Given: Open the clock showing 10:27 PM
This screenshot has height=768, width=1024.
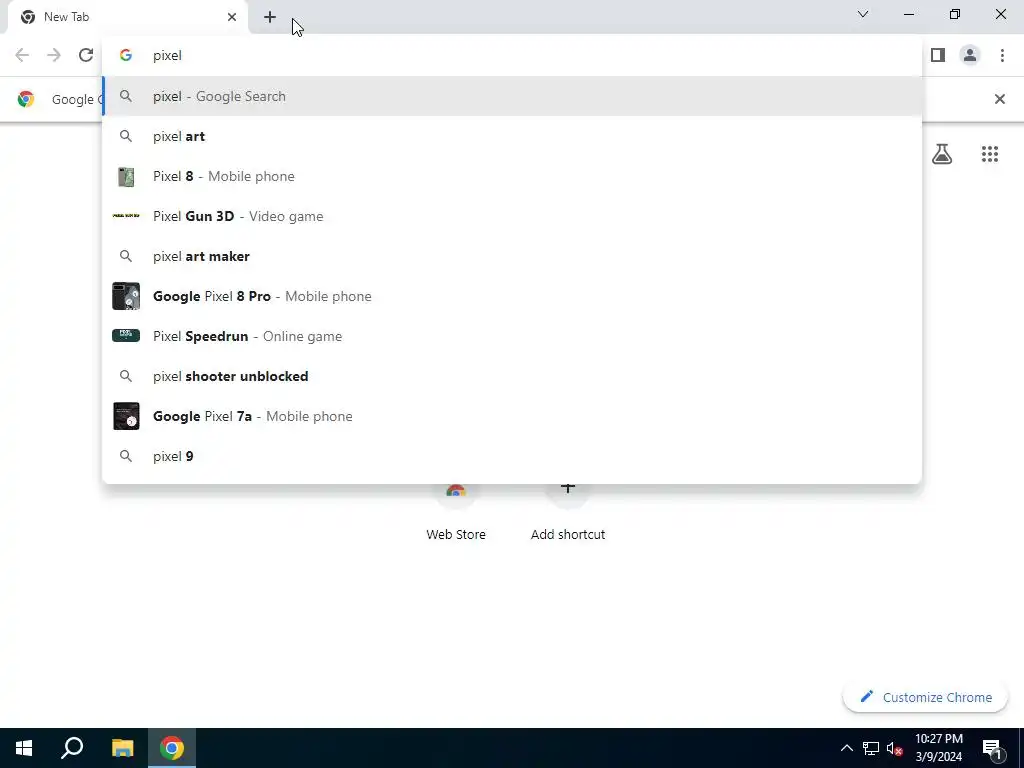Looking at the screenshot, I should (938, 748).
